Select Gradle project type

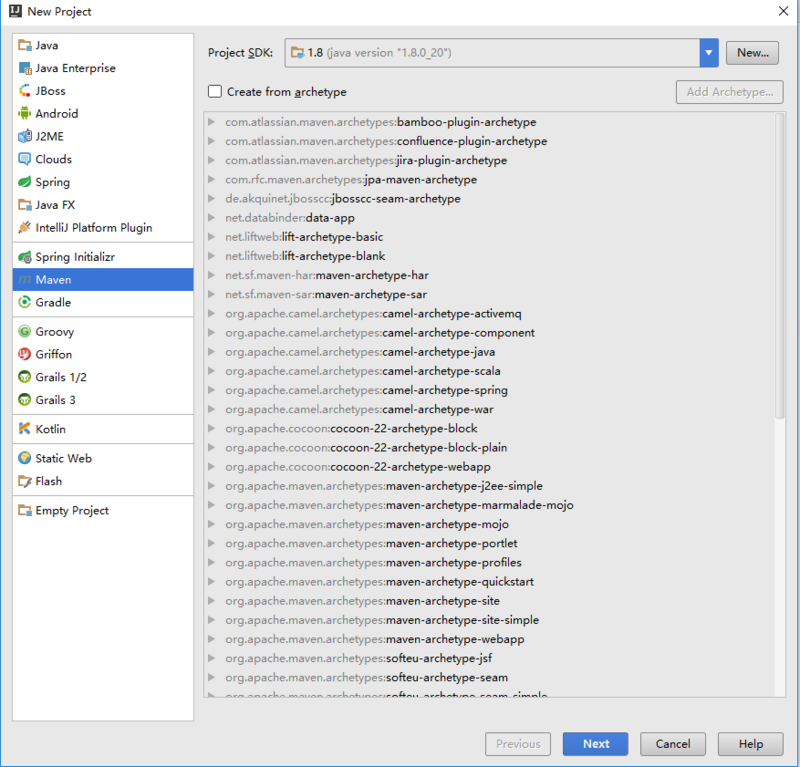click(x=103, y=302)
